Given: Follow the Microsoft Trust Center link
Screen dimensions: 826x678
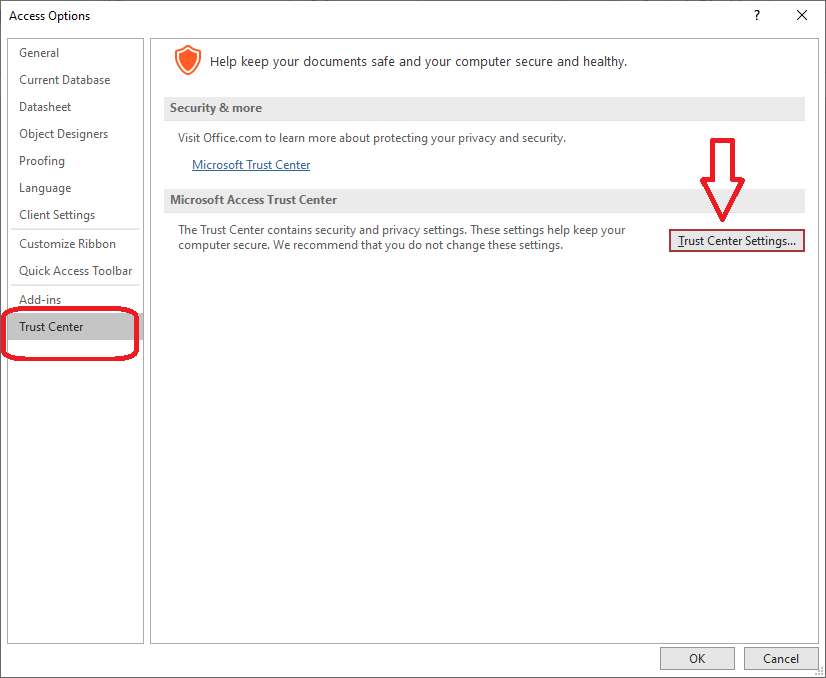Looking at the screenshot, I should (x=251, y=165).
